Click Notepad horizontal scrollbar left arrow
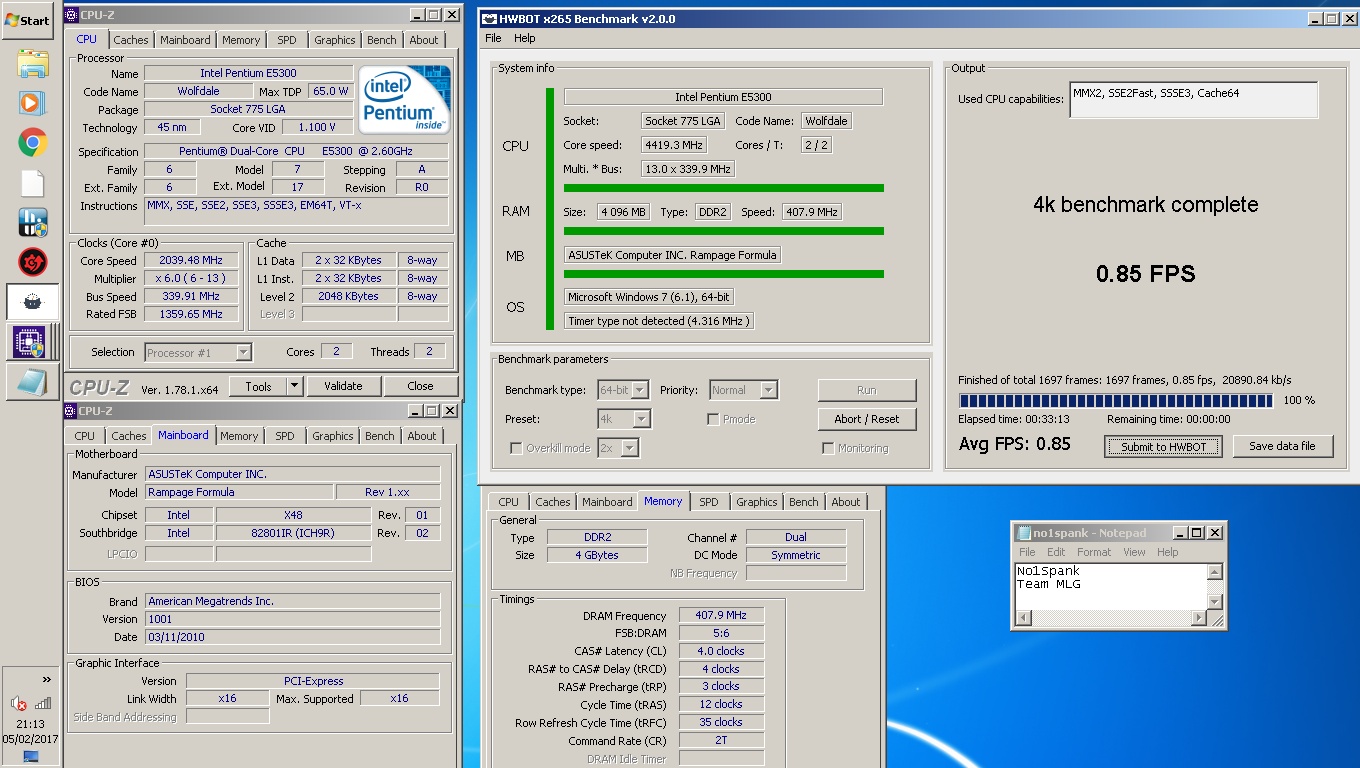This screenshot has width=1360, height=768. (x=1023, y=618)
